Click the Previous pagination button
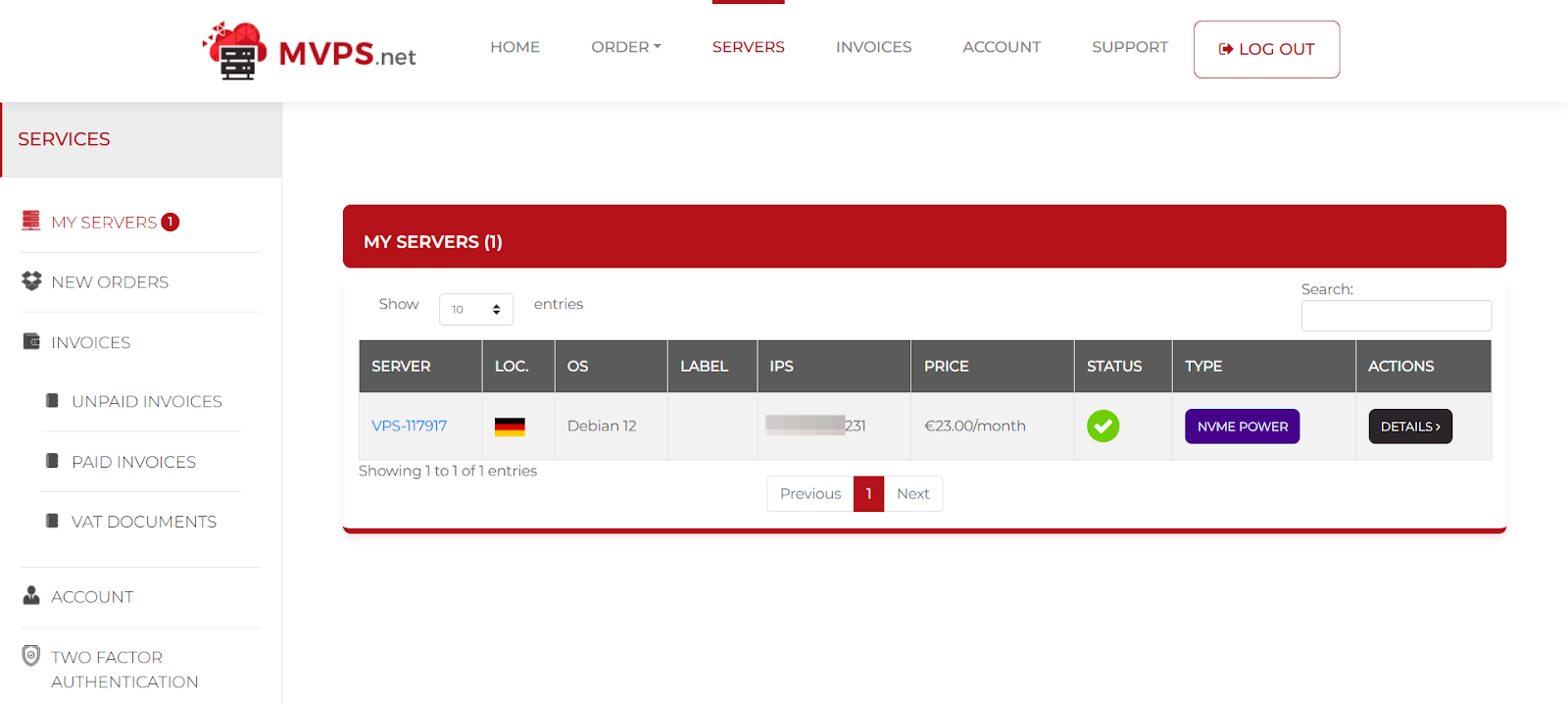This screenshot has height=704, width=1568. point(810,493)
